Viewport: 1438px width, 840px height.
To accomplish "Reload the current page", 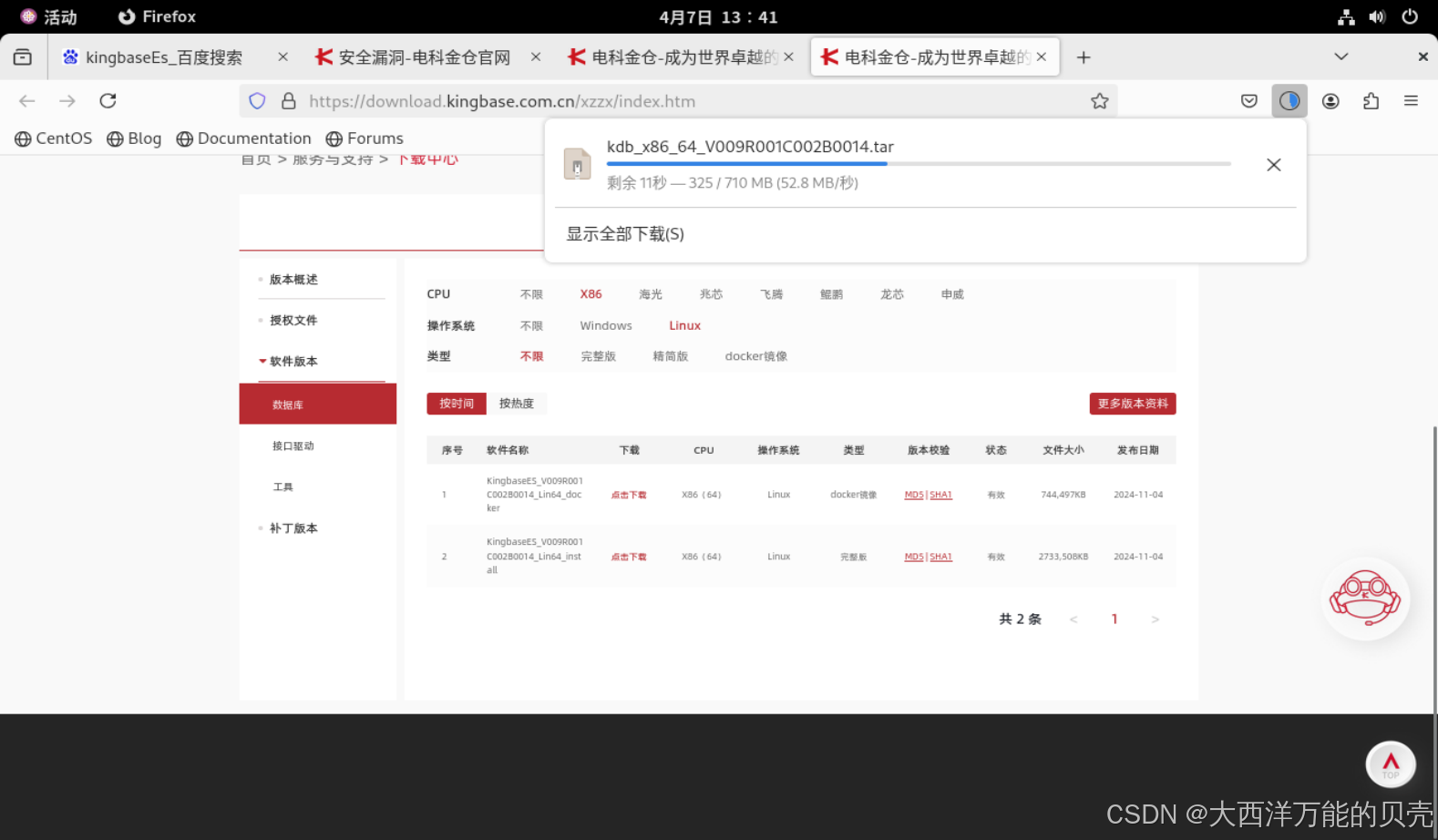I will point(108,101).
